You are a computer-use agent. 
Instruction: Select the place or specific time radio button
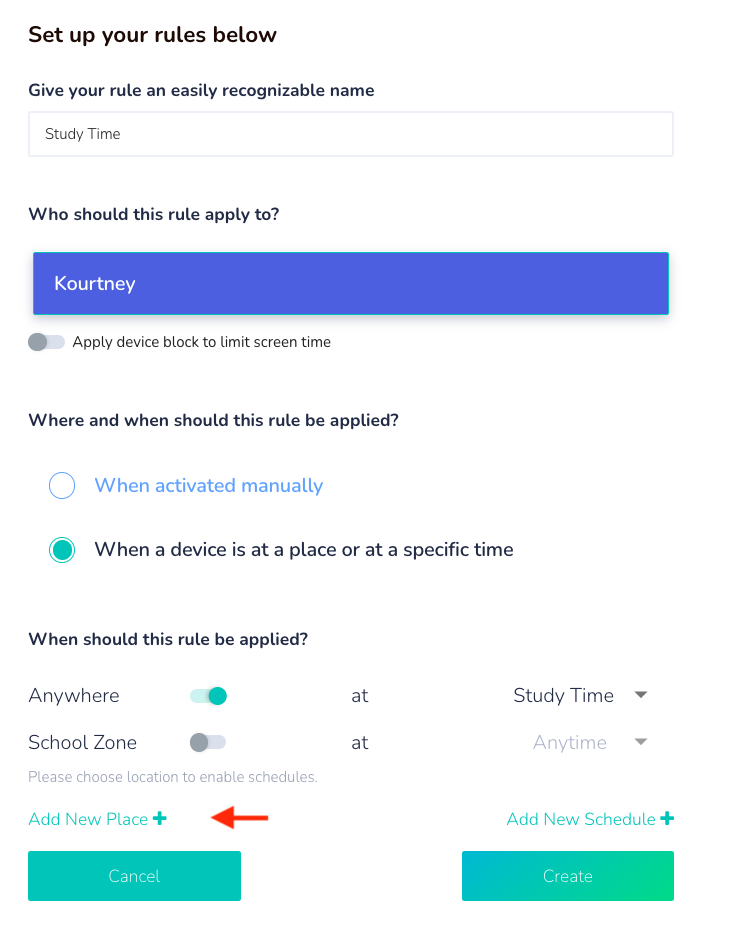[x=62, y=550]
